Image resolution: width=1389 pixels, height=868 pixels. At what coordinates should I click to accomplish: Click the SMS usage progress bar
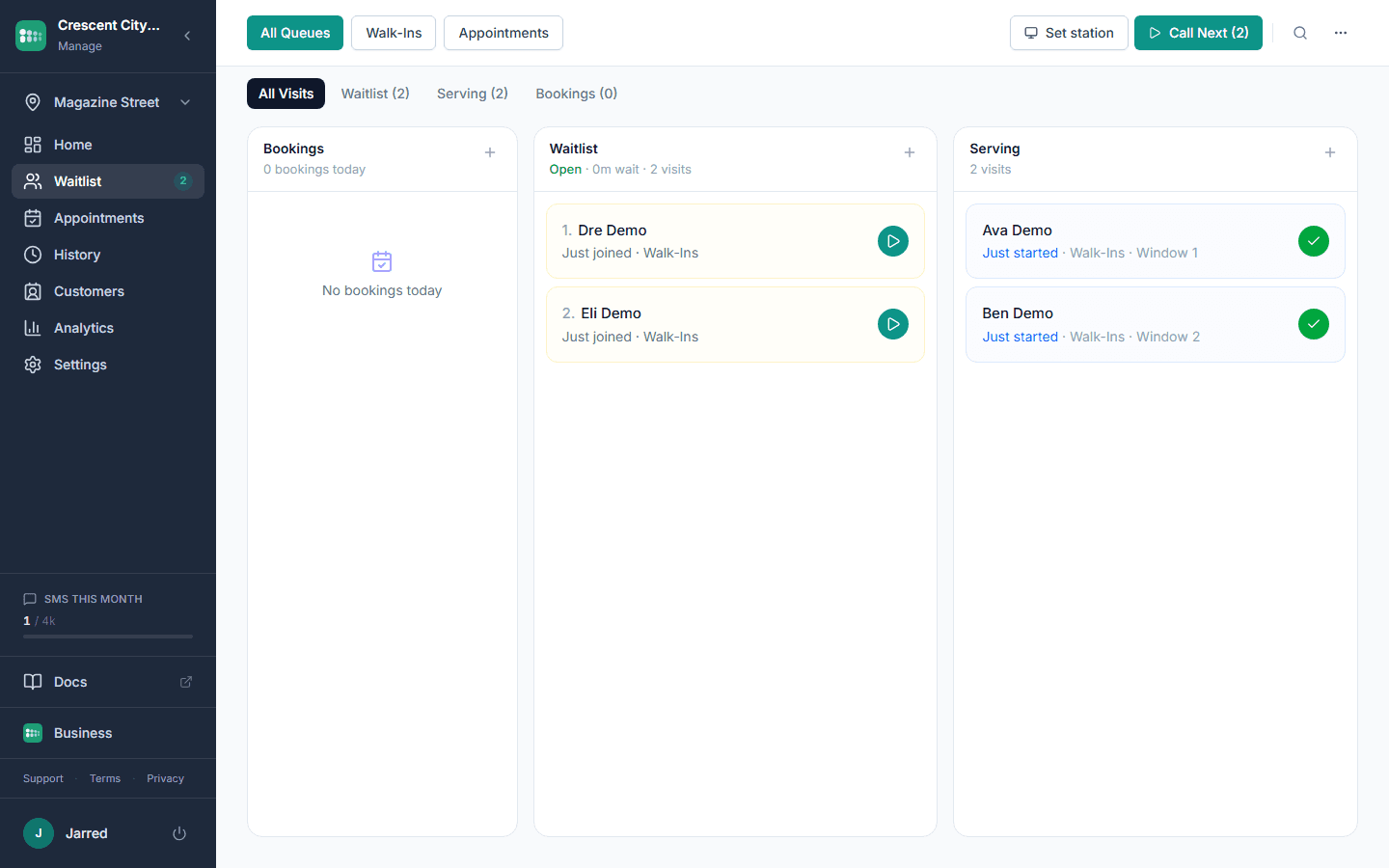108,637
